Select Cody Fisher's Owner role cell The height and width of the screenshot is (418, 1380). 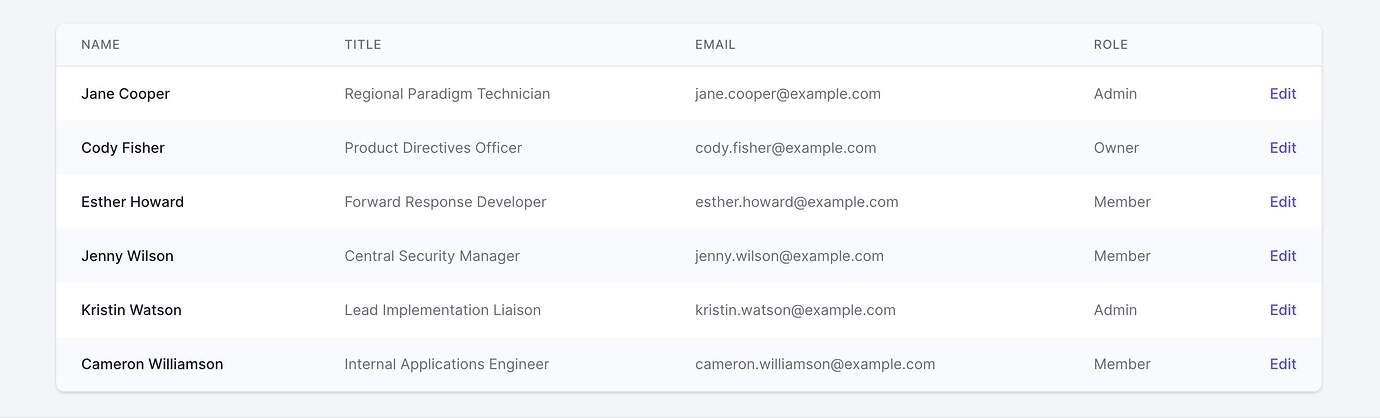(1116, 148)
